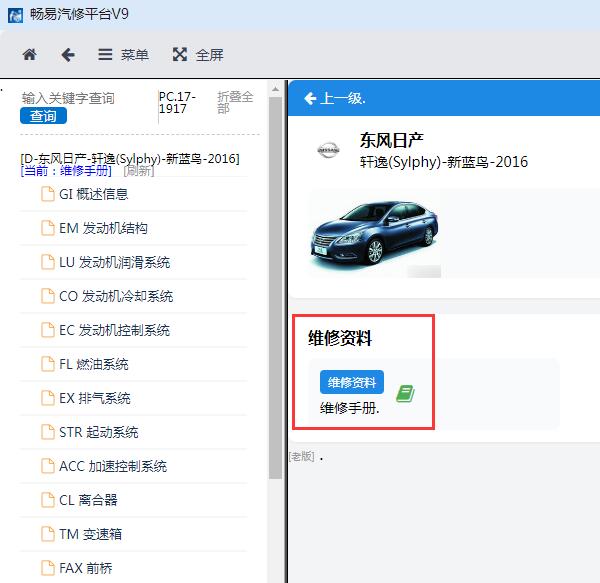Click document icon beside EC 发动机控制系统
The width and height of the screenshot is (600, 583).
[x=48, y=330]
